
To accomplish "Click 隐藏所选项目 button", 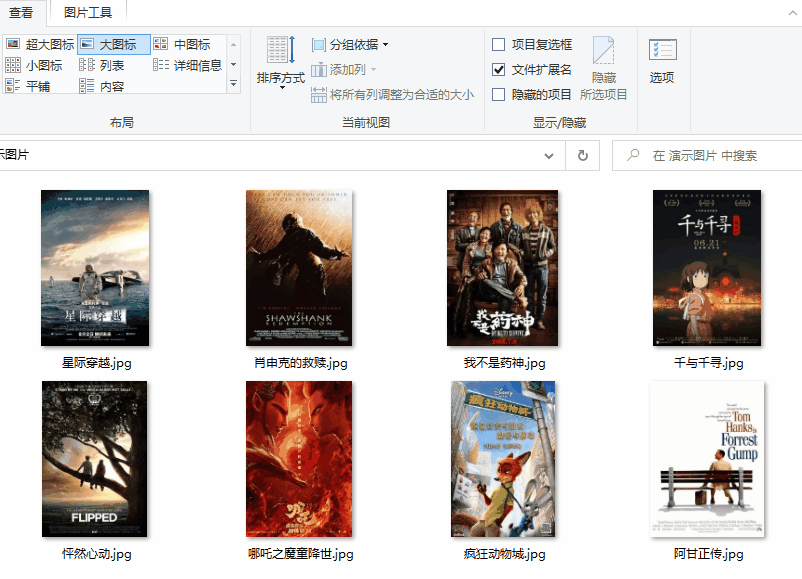I will point(604,68).
